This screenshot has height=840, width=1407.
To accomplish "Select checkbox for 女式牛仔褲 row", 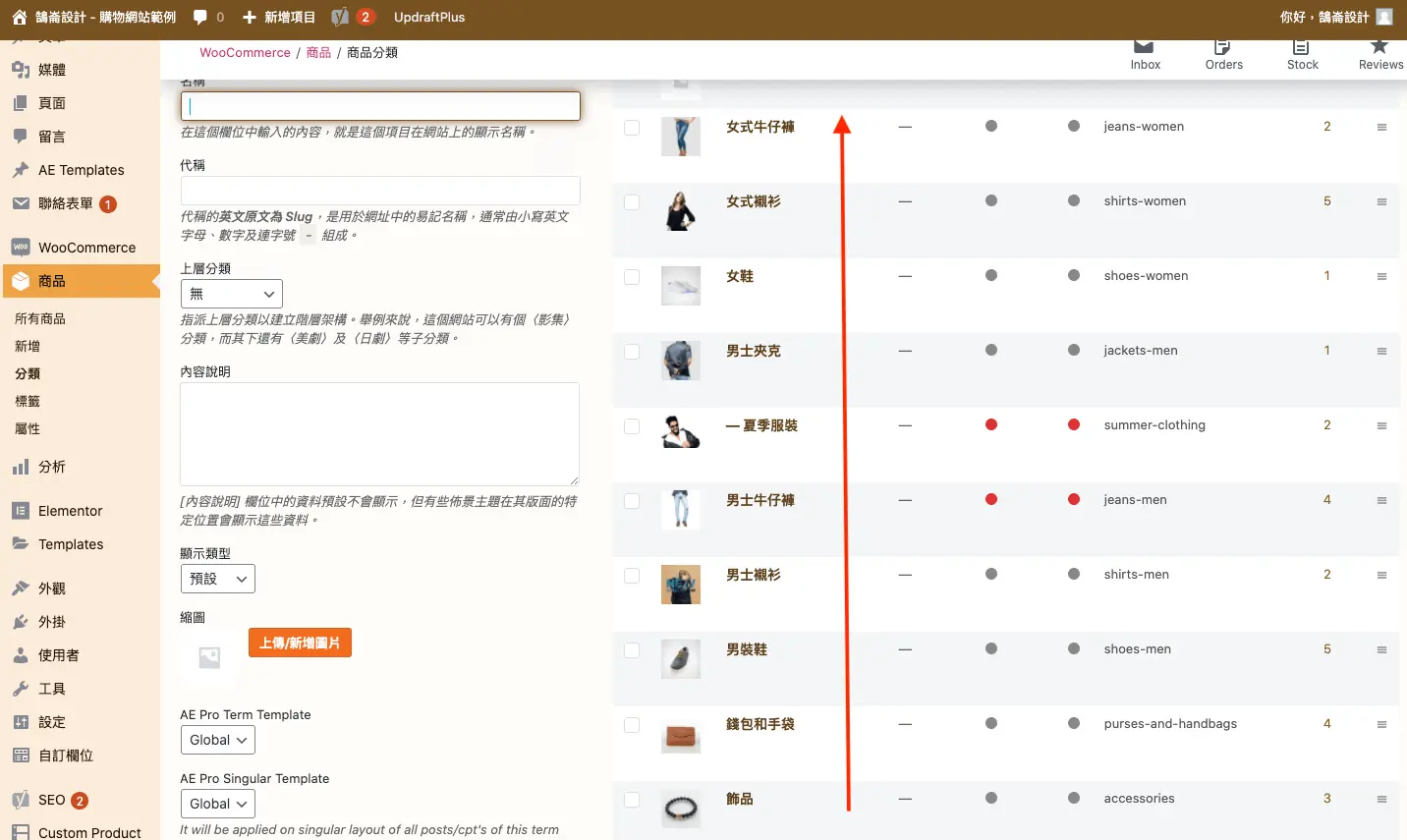I will tap(632, 128).
